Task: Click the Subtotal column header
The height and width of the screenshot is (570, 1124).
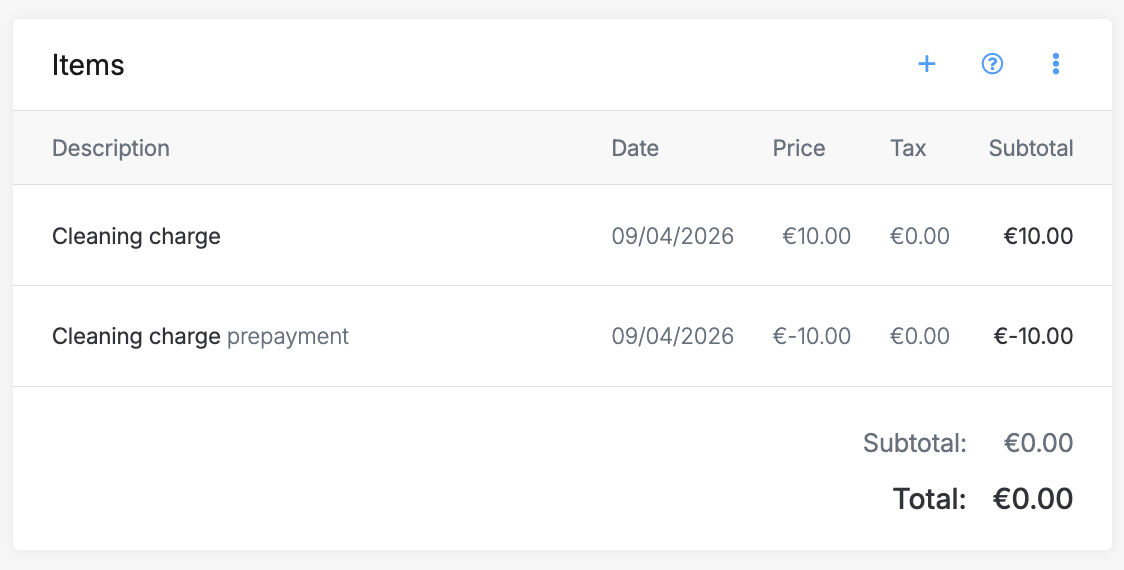Action: (1031, 148)
